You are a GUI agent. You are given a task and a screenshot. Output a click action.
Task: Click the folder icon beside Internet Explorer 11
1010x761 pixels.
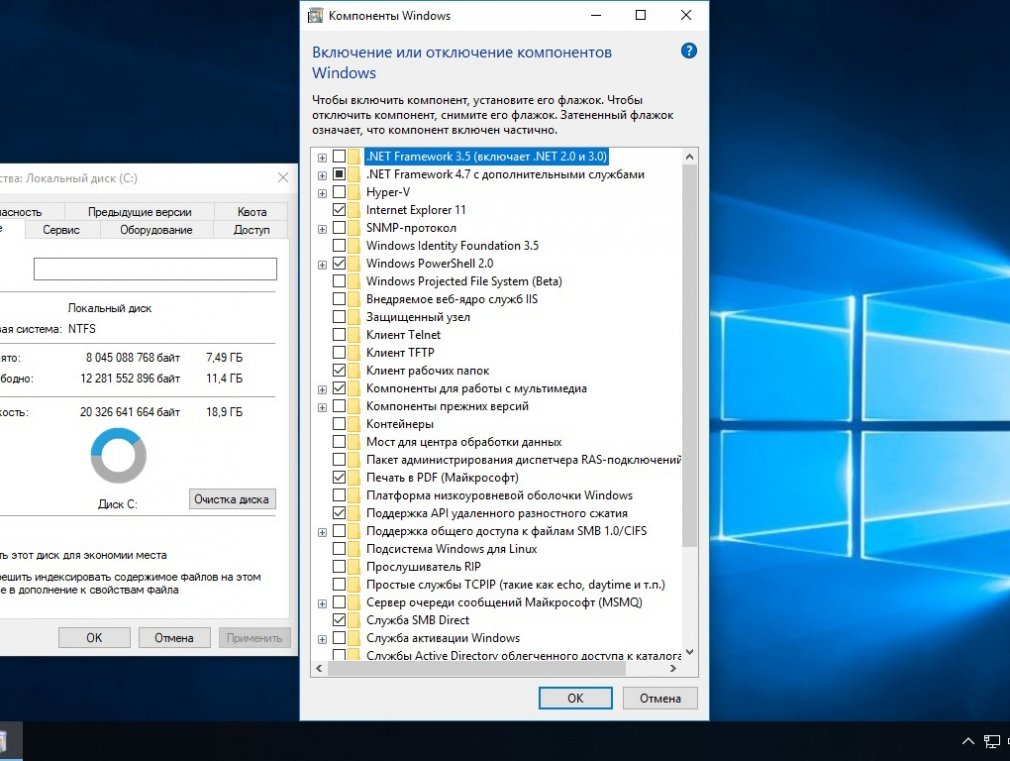(x=354, y=210)
